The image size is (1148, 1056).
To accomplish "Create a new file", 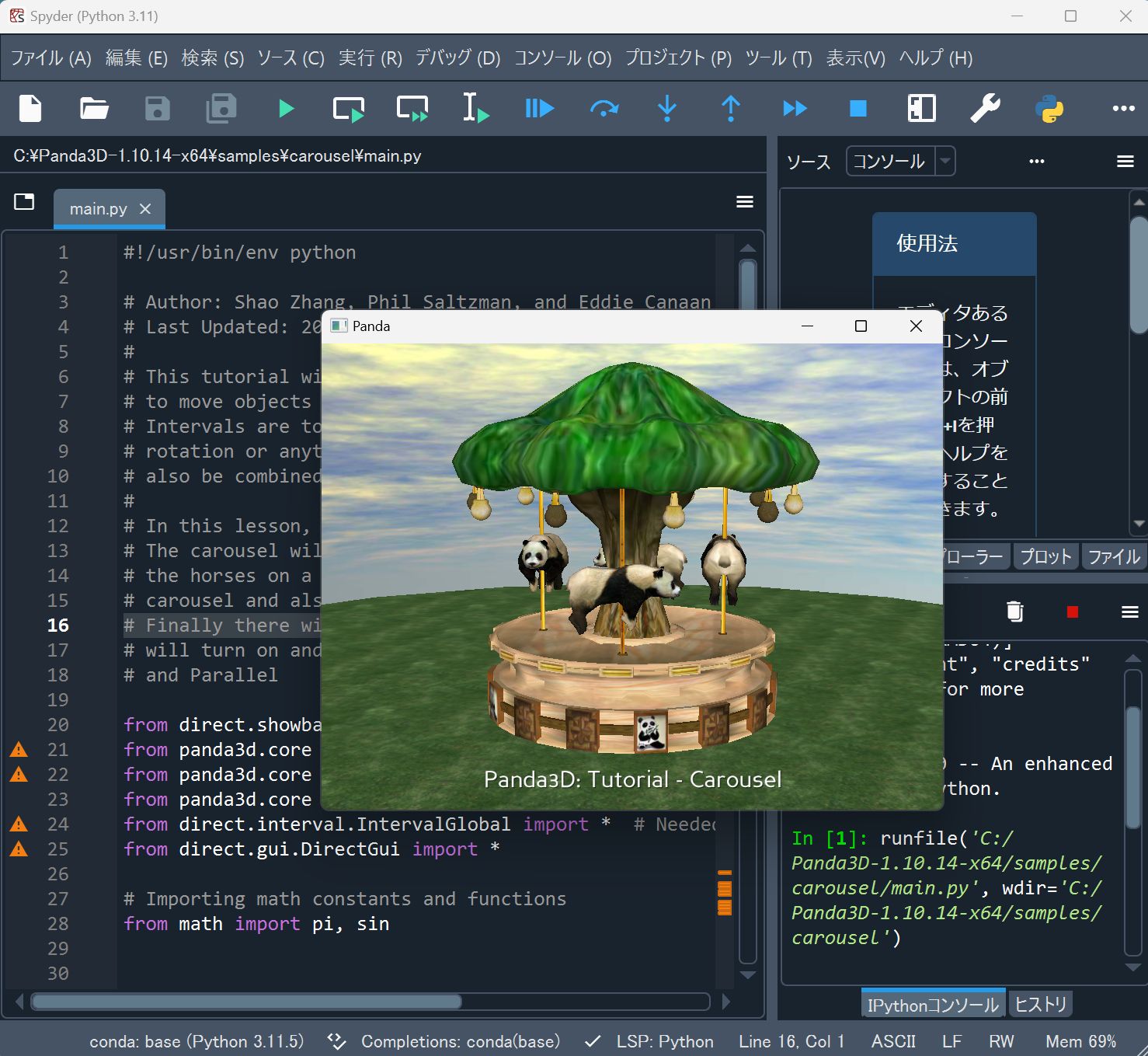I will (x=30, y=109).
